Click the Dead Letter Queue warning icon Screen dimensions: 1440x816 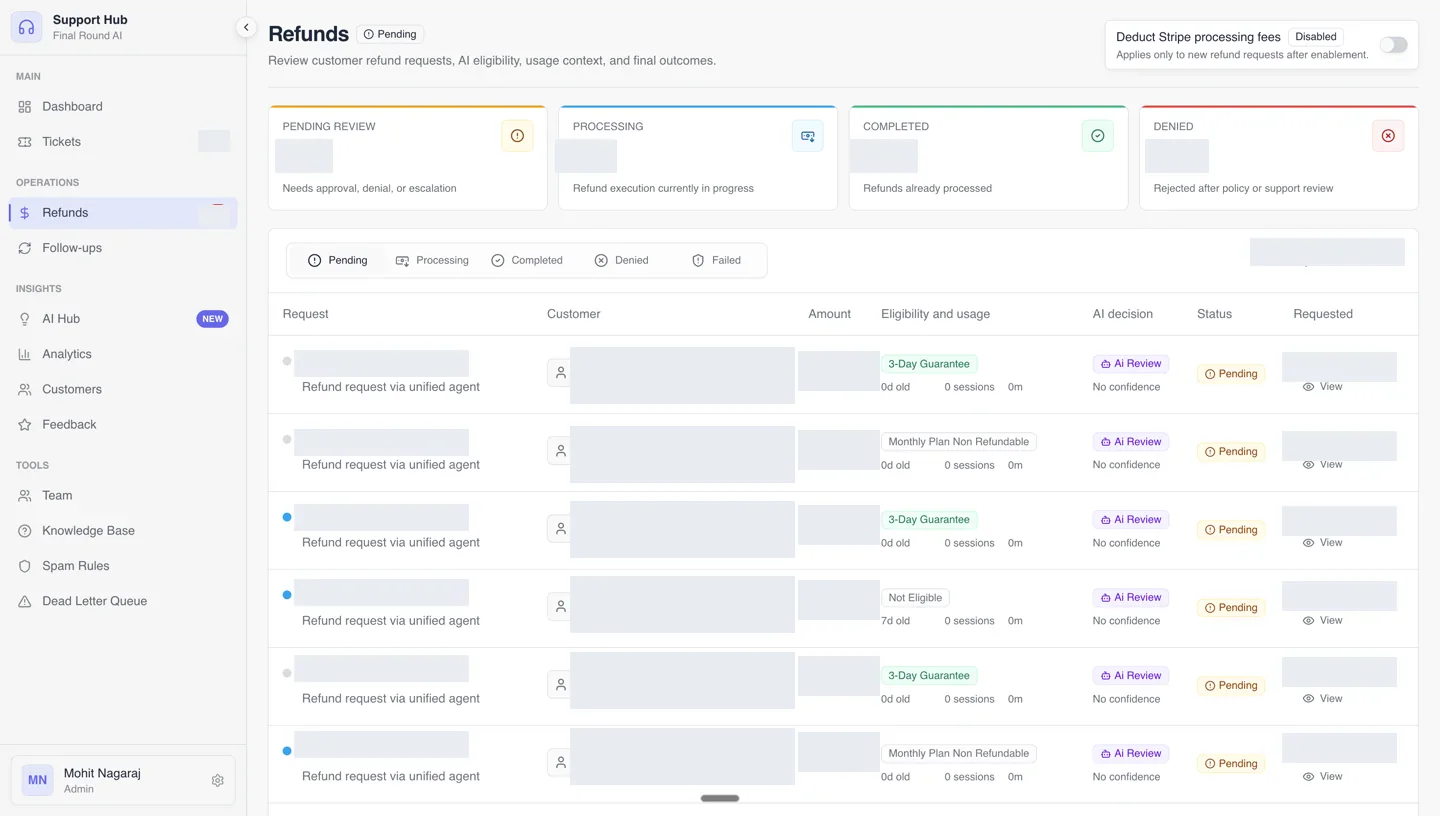25,602
